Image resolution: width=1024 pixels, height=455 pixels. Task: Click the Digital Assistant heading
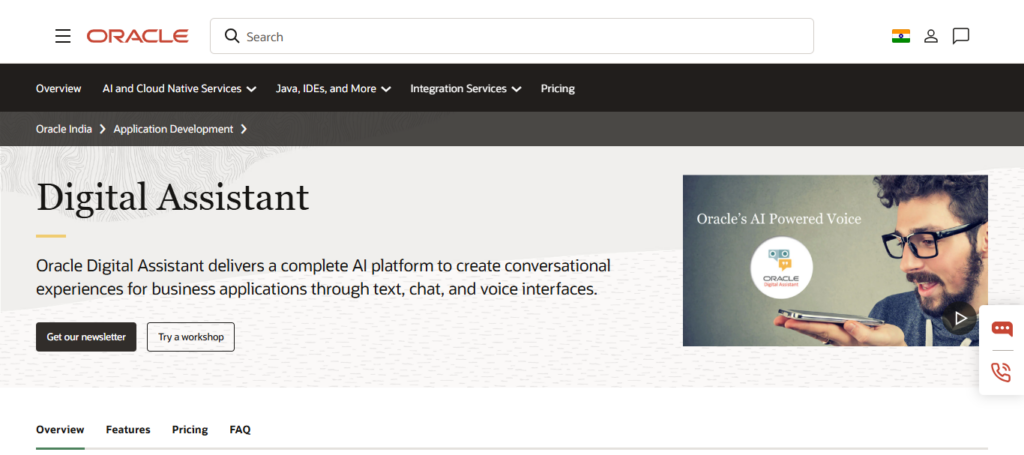(172, 197)
